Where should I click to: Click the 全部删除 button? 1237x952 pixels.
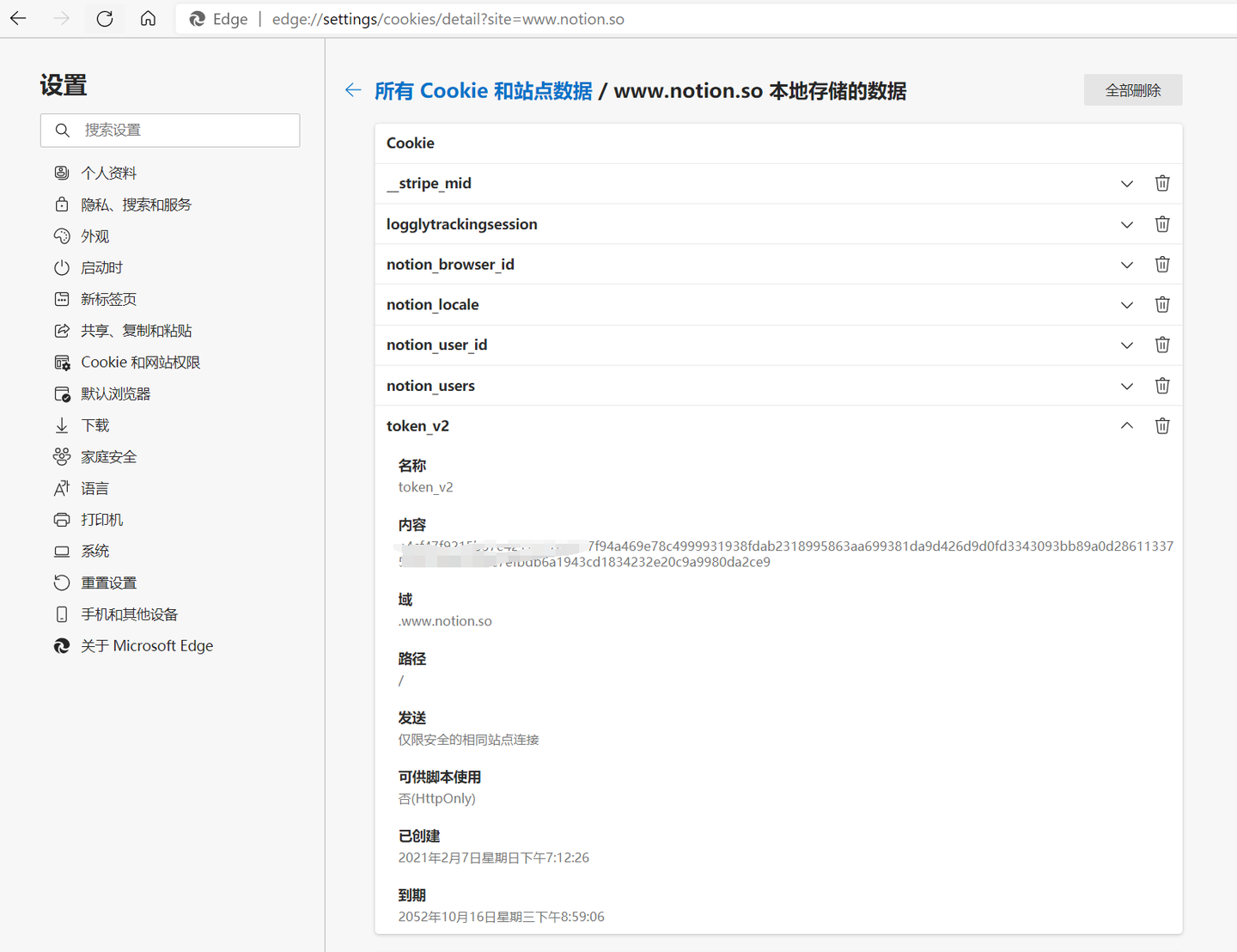(x=1132, y=89)
